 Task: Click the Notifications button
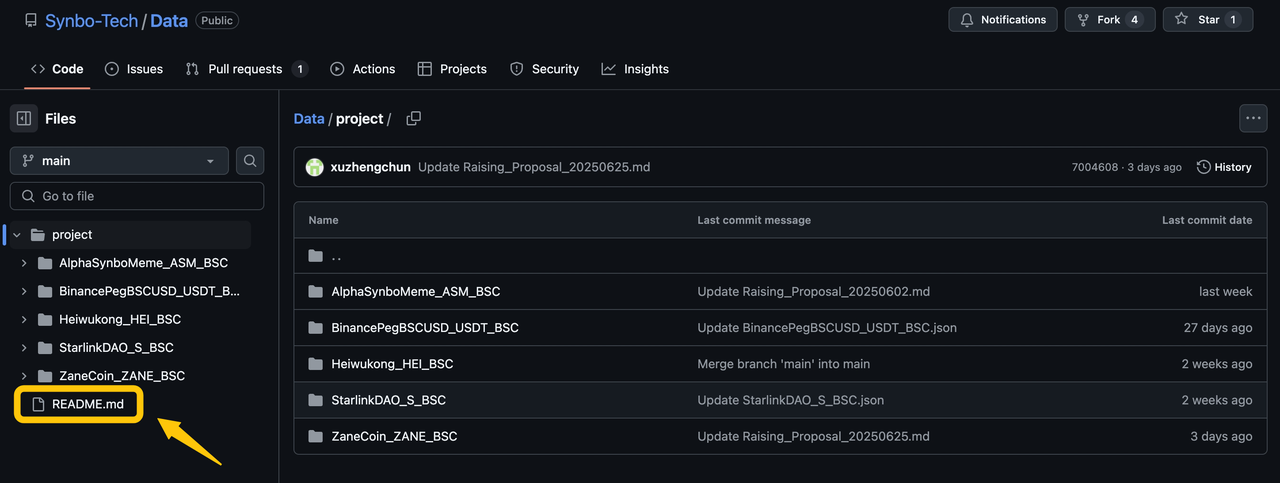[1003, 20]
